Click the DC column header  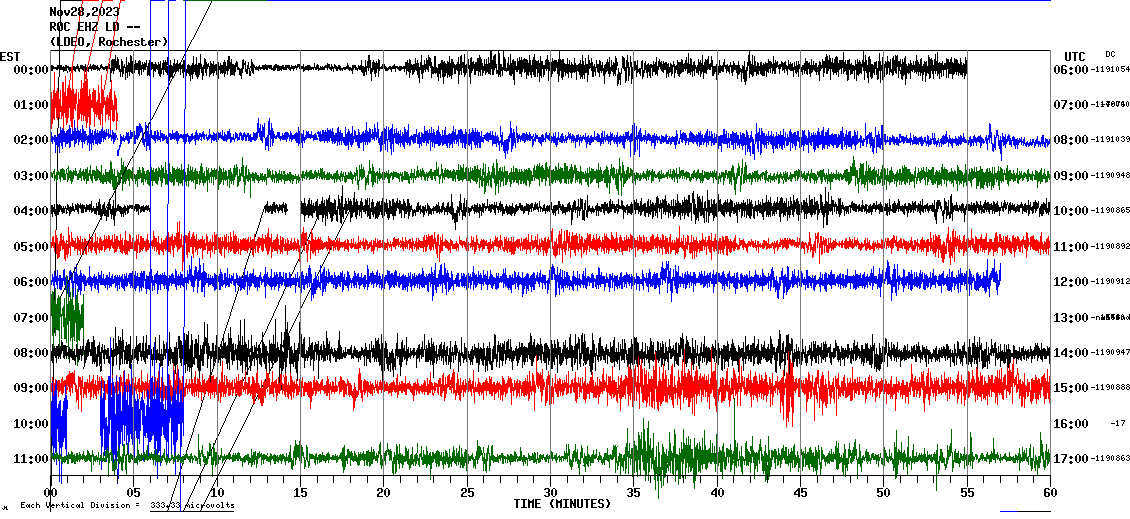(1110, 54)
